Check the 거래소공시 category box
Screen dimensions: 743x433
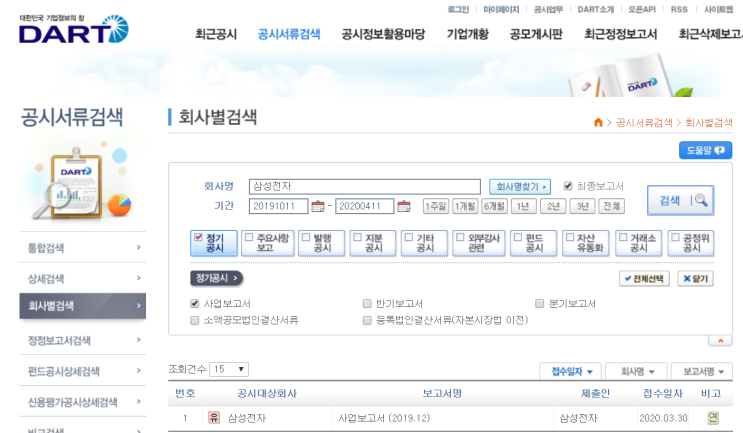[623, 237]
